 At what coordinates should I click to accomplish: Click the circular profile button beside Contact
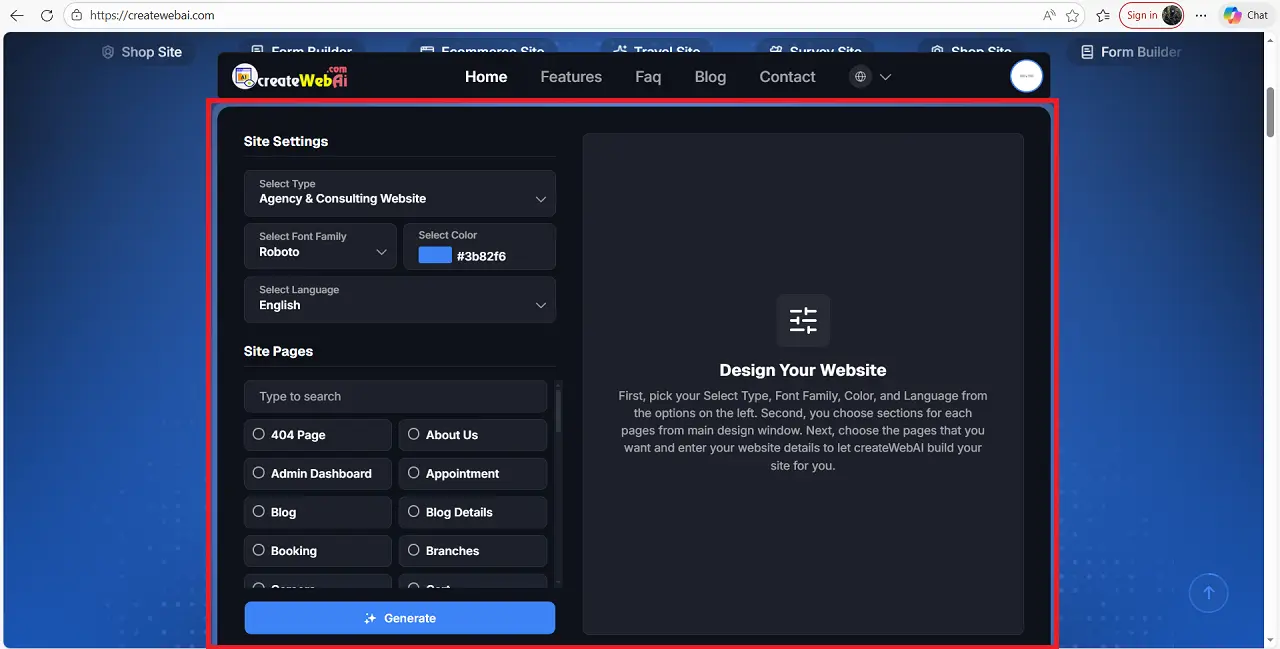pos(1027,76)
